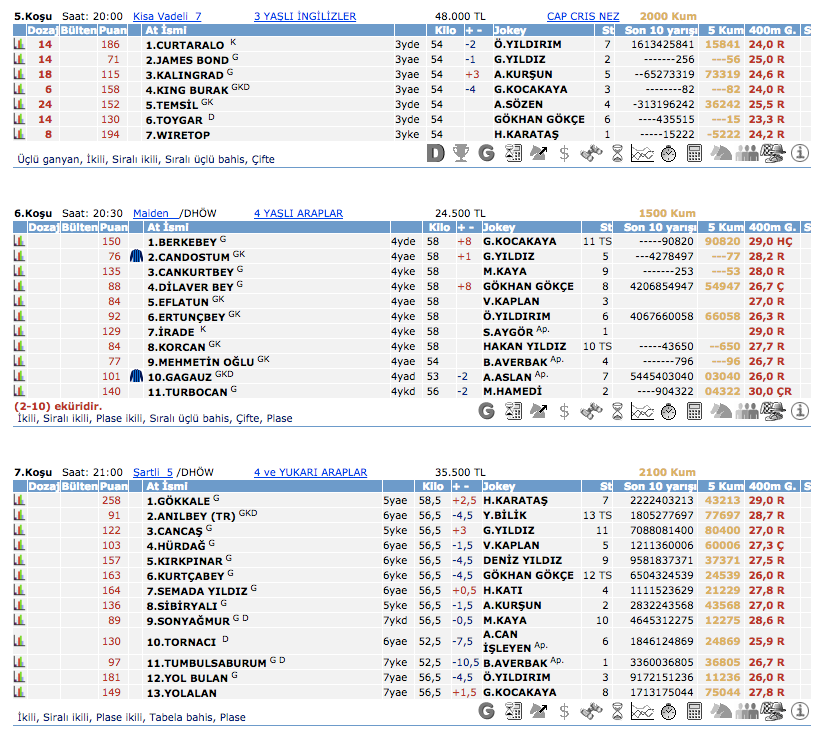Click the '4 ve YUKARI ARAPLAR' link
The height and width of the screenshot is (736, 824).
[x=310, y=472]
